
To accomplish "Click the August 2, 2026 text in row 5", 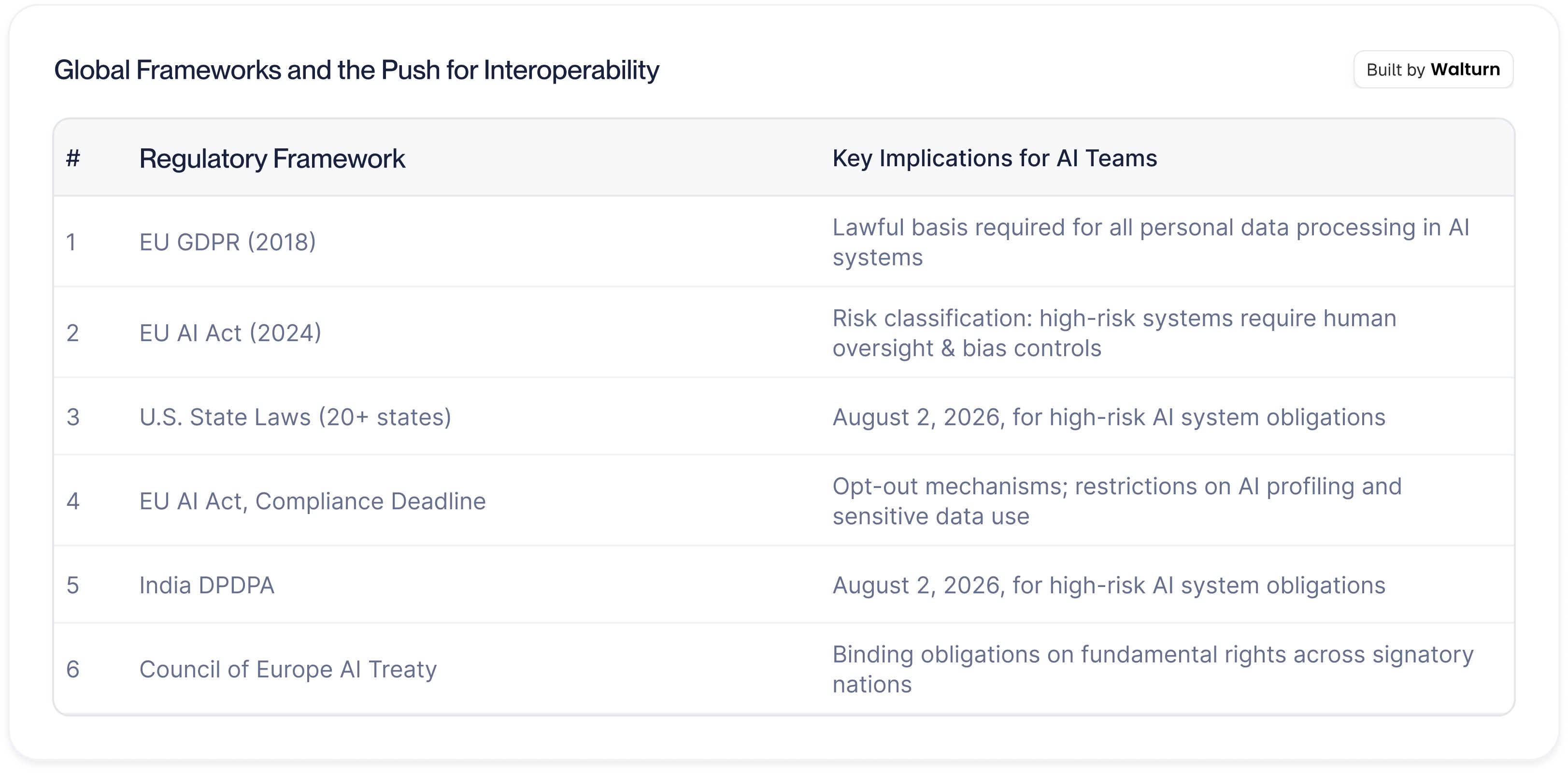I will (x=917, y=585).
